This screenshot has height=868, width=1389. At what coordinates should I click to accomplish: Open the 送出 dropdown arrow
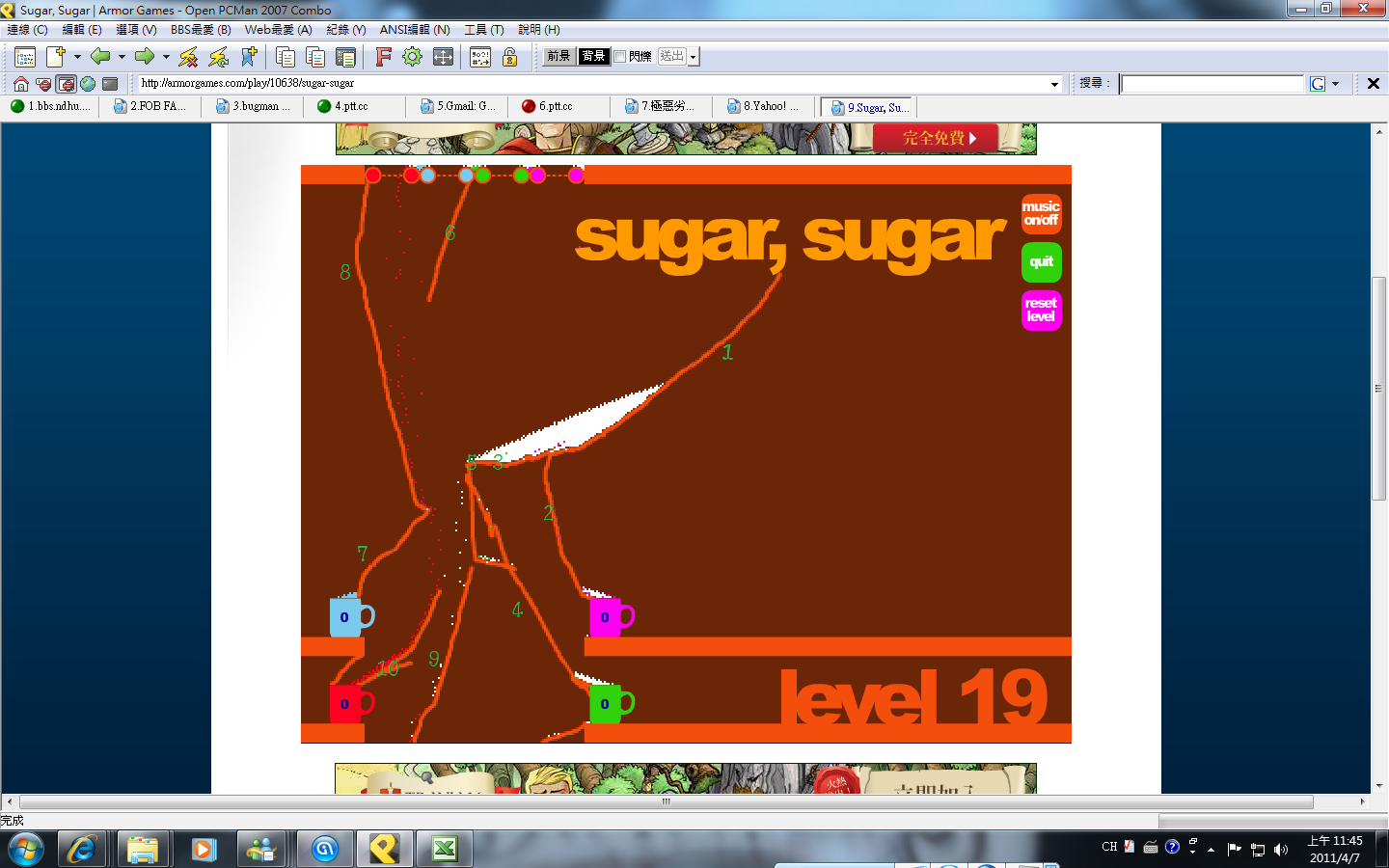(693, 57)
